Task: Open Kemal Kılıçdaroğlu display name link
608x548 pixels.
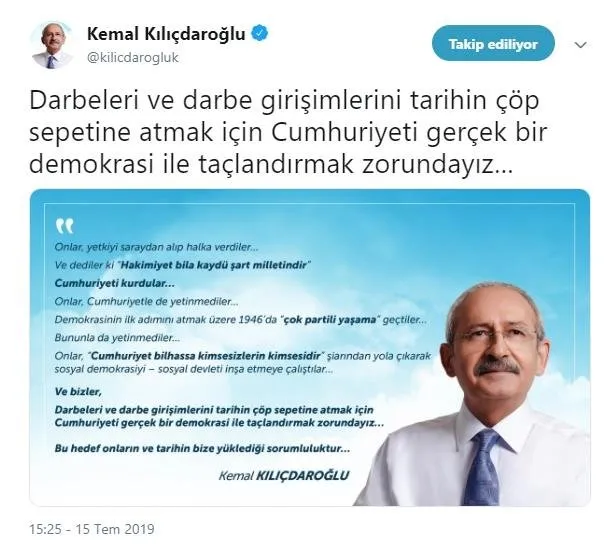Action: [166, 34]
